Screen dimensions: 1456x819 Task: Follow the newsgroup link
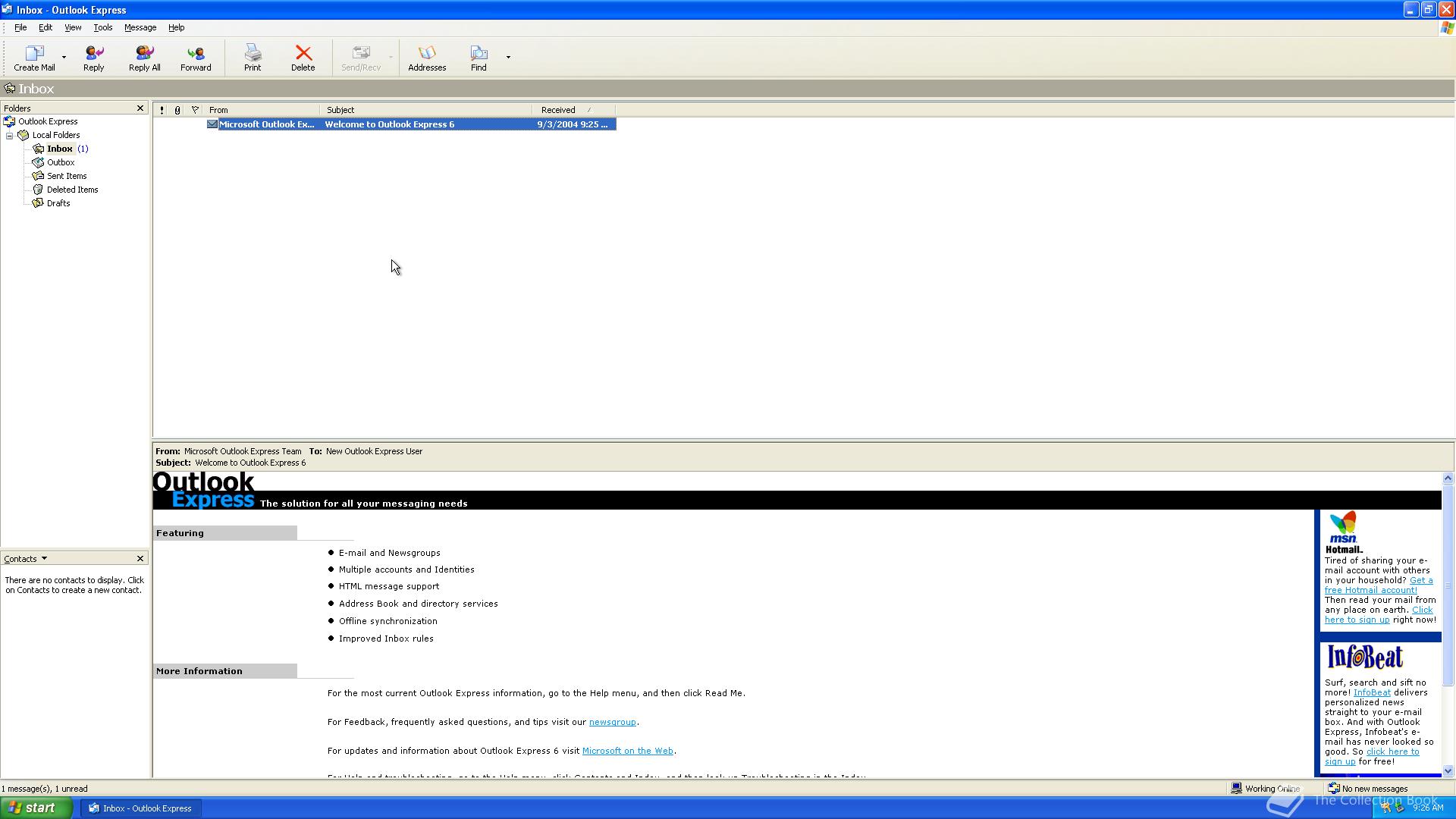click(612, 723)
